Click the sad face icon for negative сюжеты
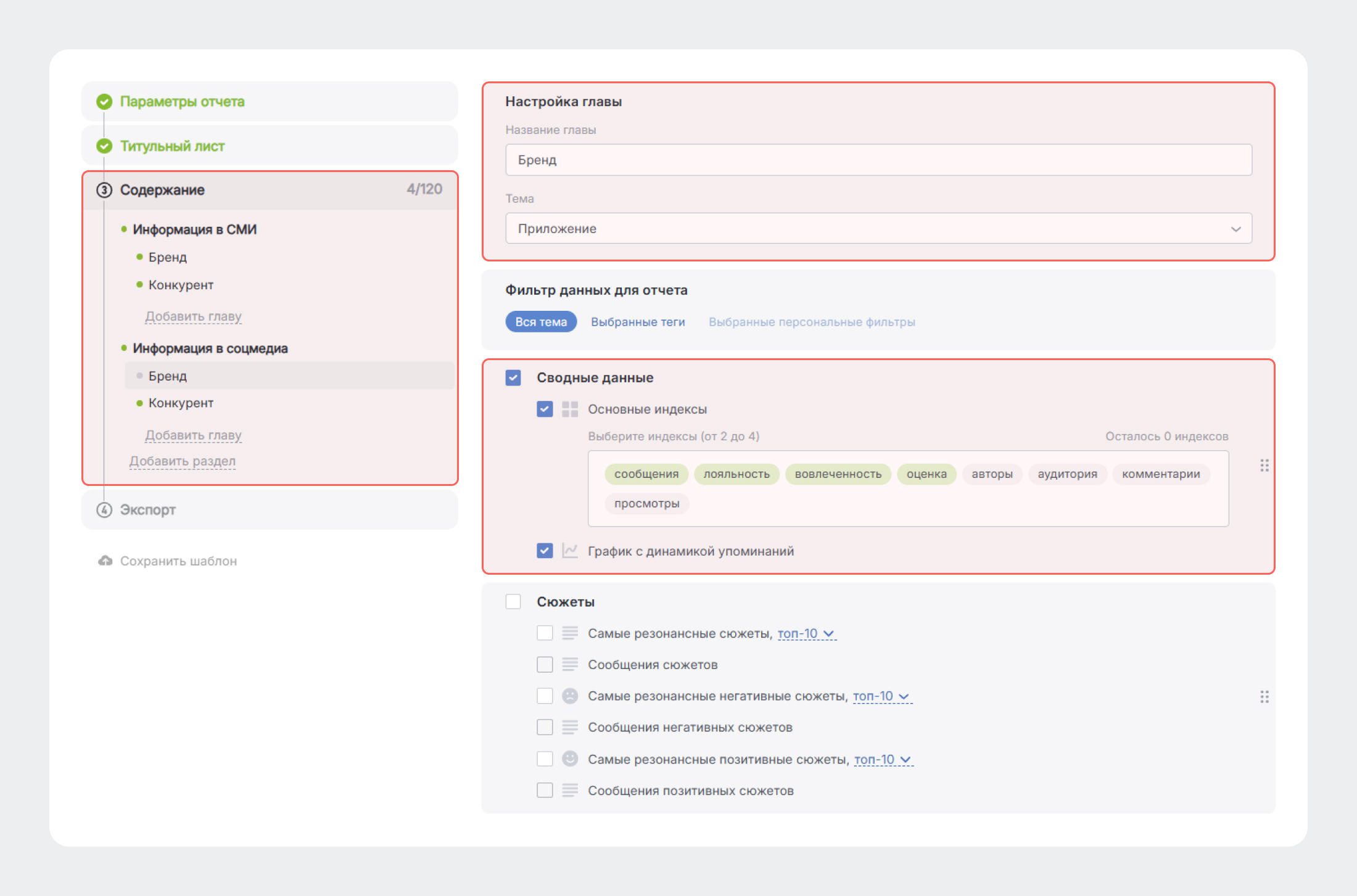 tap(570, 696)
